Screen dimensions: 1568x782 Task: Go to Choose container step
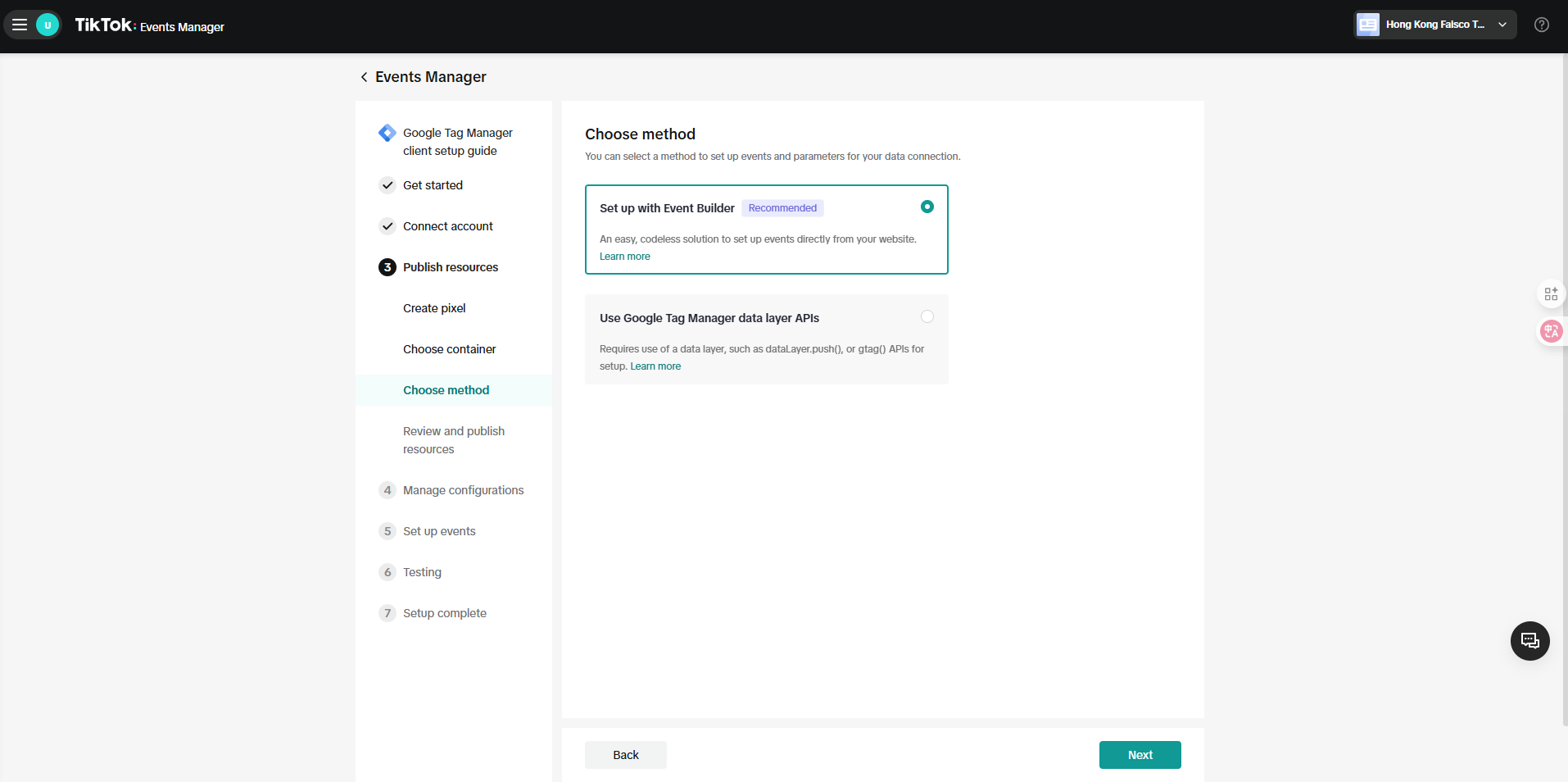point(449,349)
